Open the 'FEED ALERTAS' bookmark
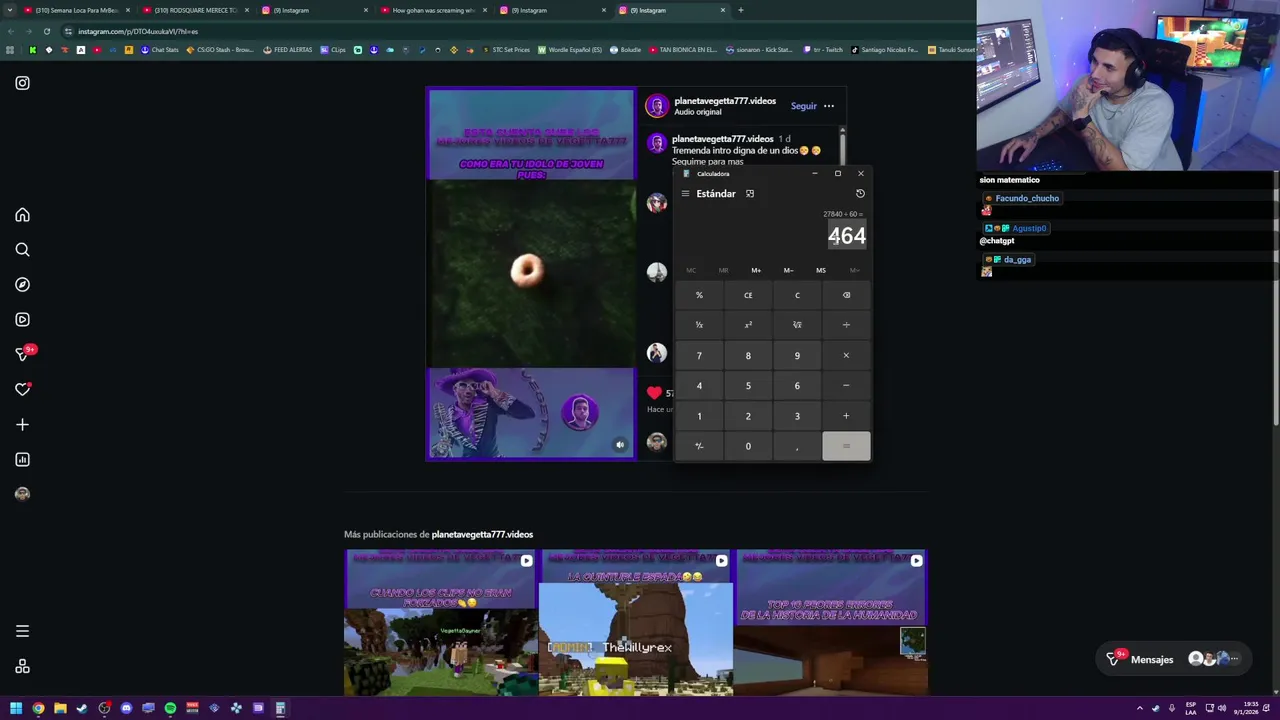 point(287,50)
